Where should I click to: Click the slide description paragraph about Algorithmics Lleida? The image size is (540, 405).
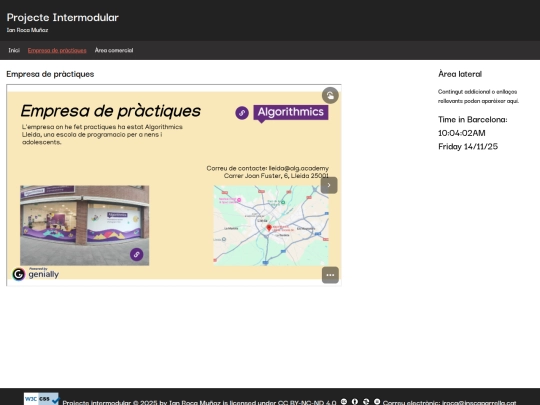pyautogui.click(x=102, y=134)
